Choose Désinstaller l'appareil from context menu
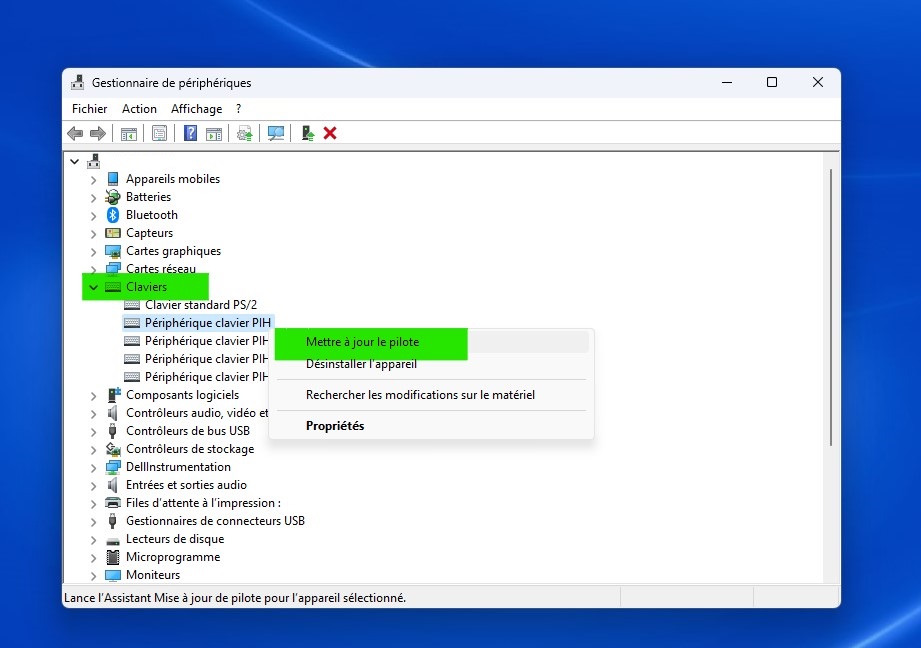Image resolution: width=921 pixels, height=648 pixels. click(x=361, y=364)
